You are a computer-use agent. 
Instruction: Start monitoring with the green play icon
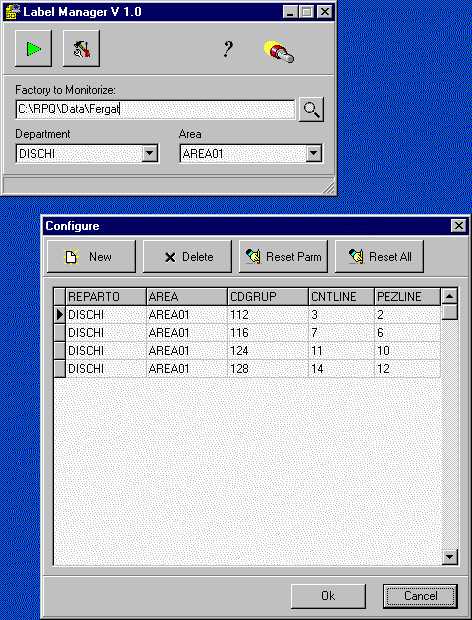[x=33, y=49]
